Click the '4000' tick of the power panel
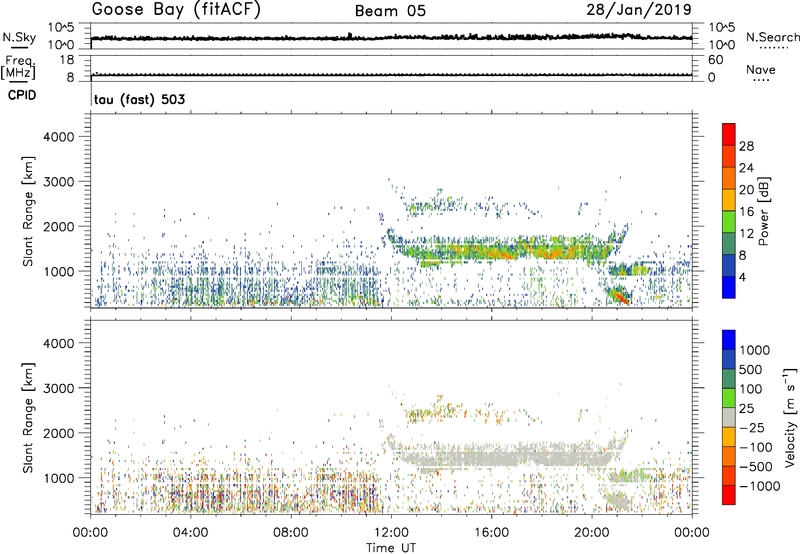 point(58,137)
